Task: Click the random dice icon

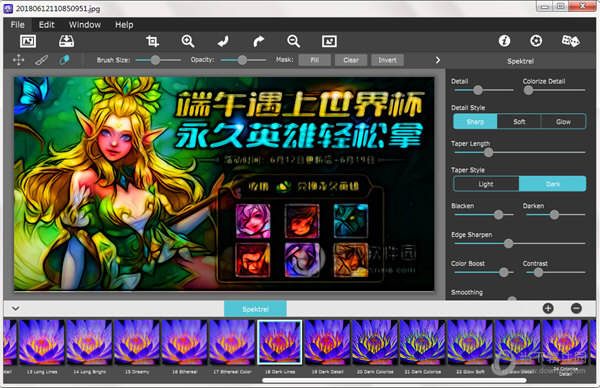Action: [570, 41]
